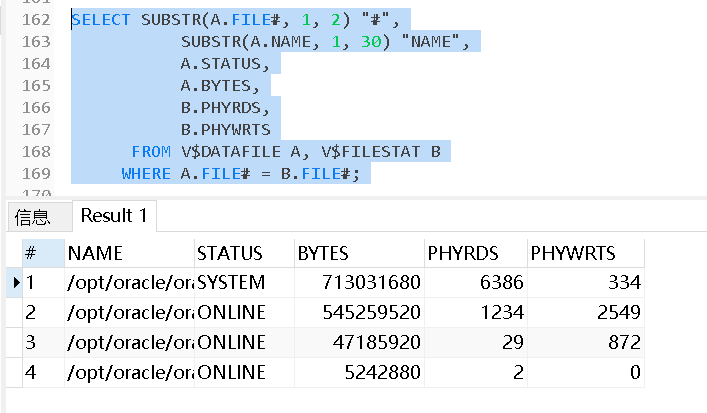Select the # column header
Screen dimensions: 707x413
pos(31,253)
